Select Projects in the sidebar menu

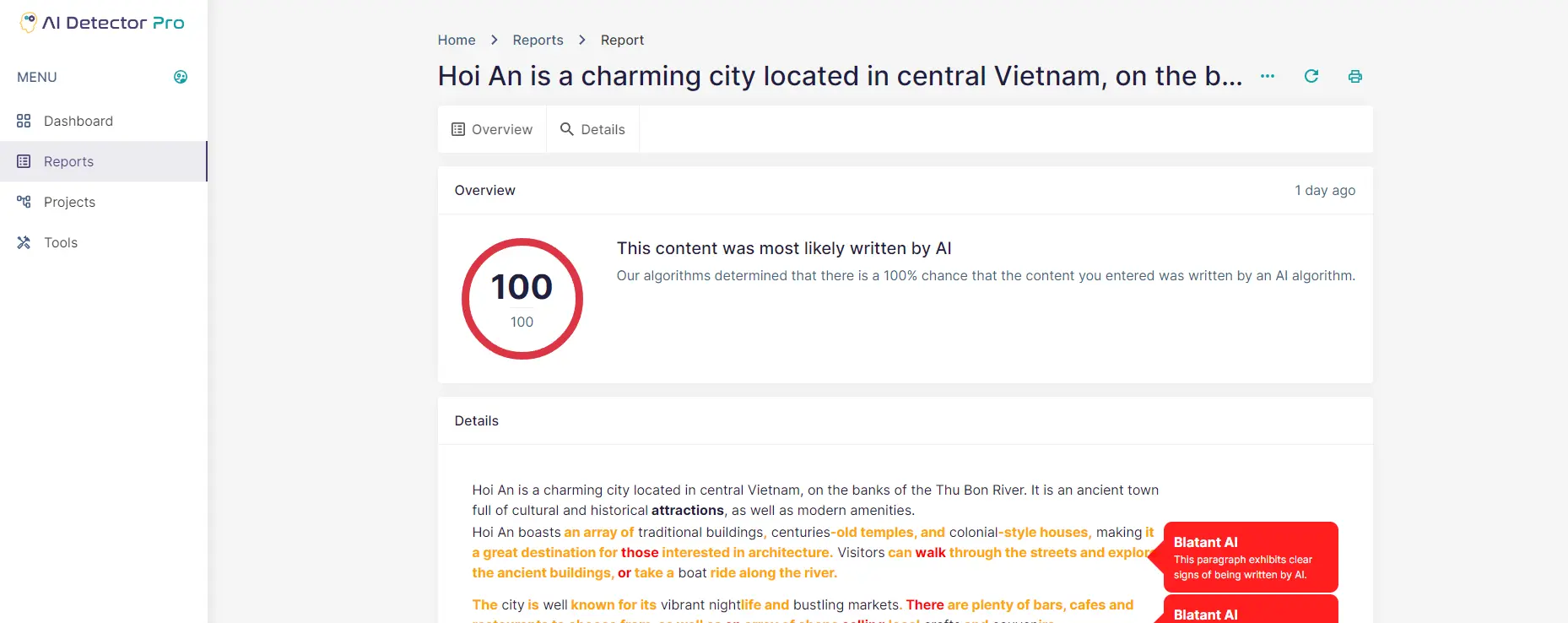[x=69, y=202]
